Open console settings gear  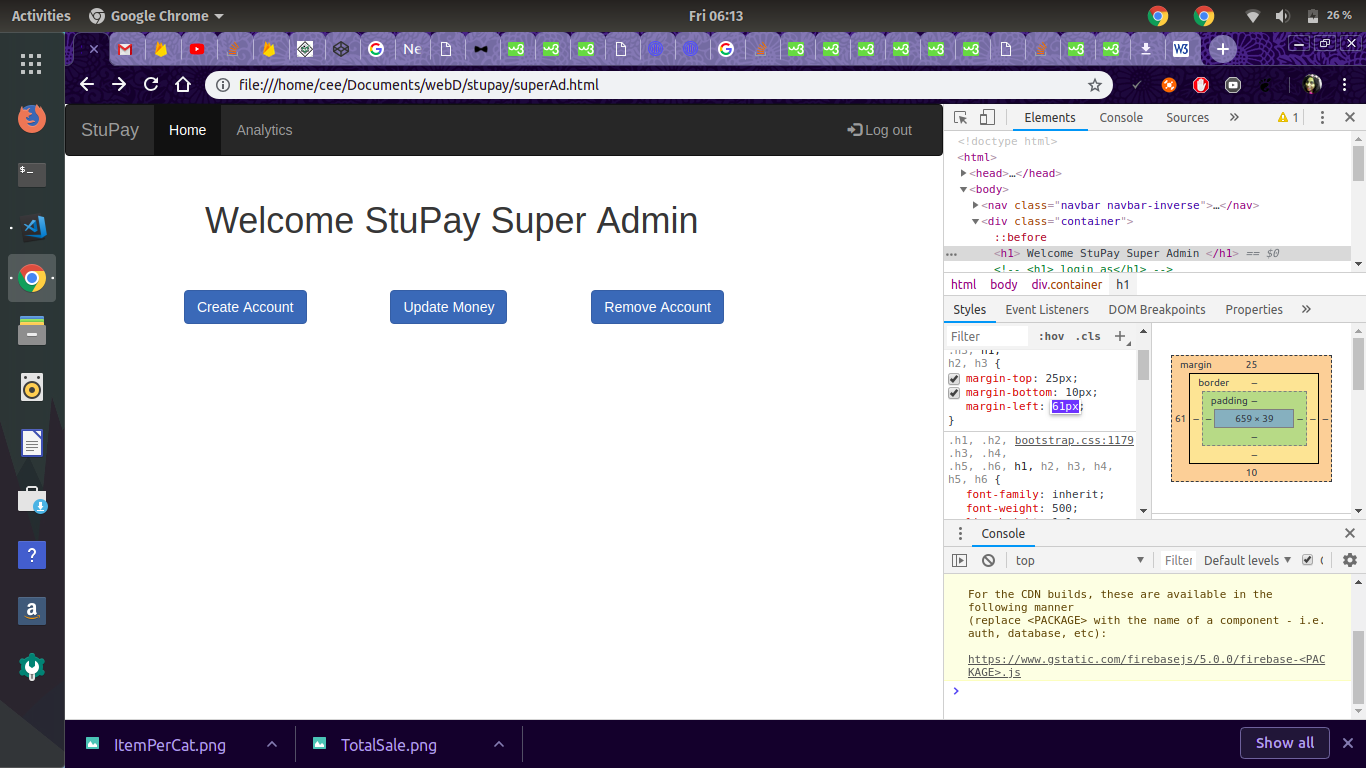[1350, 560]
